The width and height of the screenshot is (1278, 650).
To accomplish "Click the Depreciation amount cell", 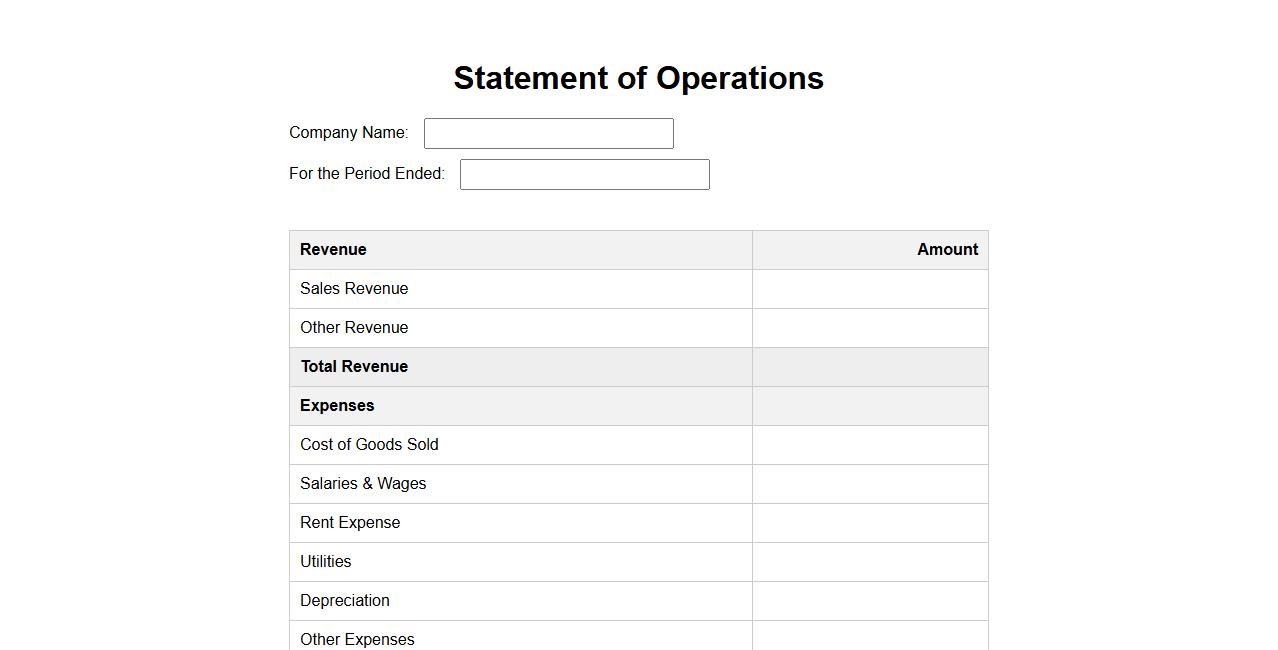I will (870, 601).
